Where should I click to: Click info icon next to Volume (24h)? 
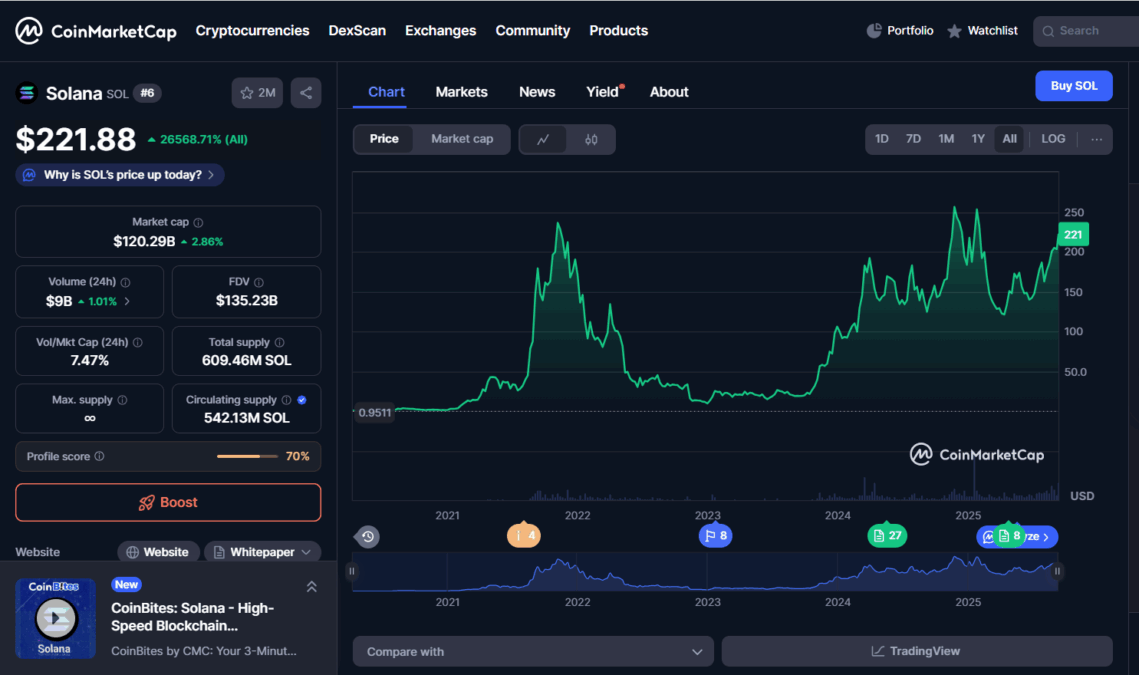pos(125,282)
